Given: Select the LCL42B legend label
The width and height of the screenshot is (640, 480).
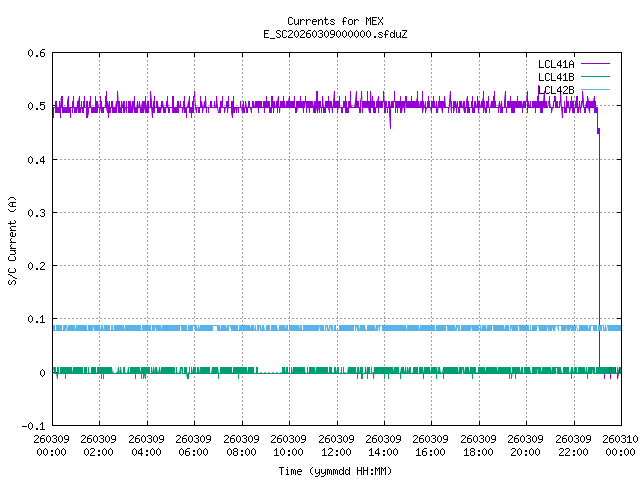Looking at the screenshot, I should pos(555,89).
